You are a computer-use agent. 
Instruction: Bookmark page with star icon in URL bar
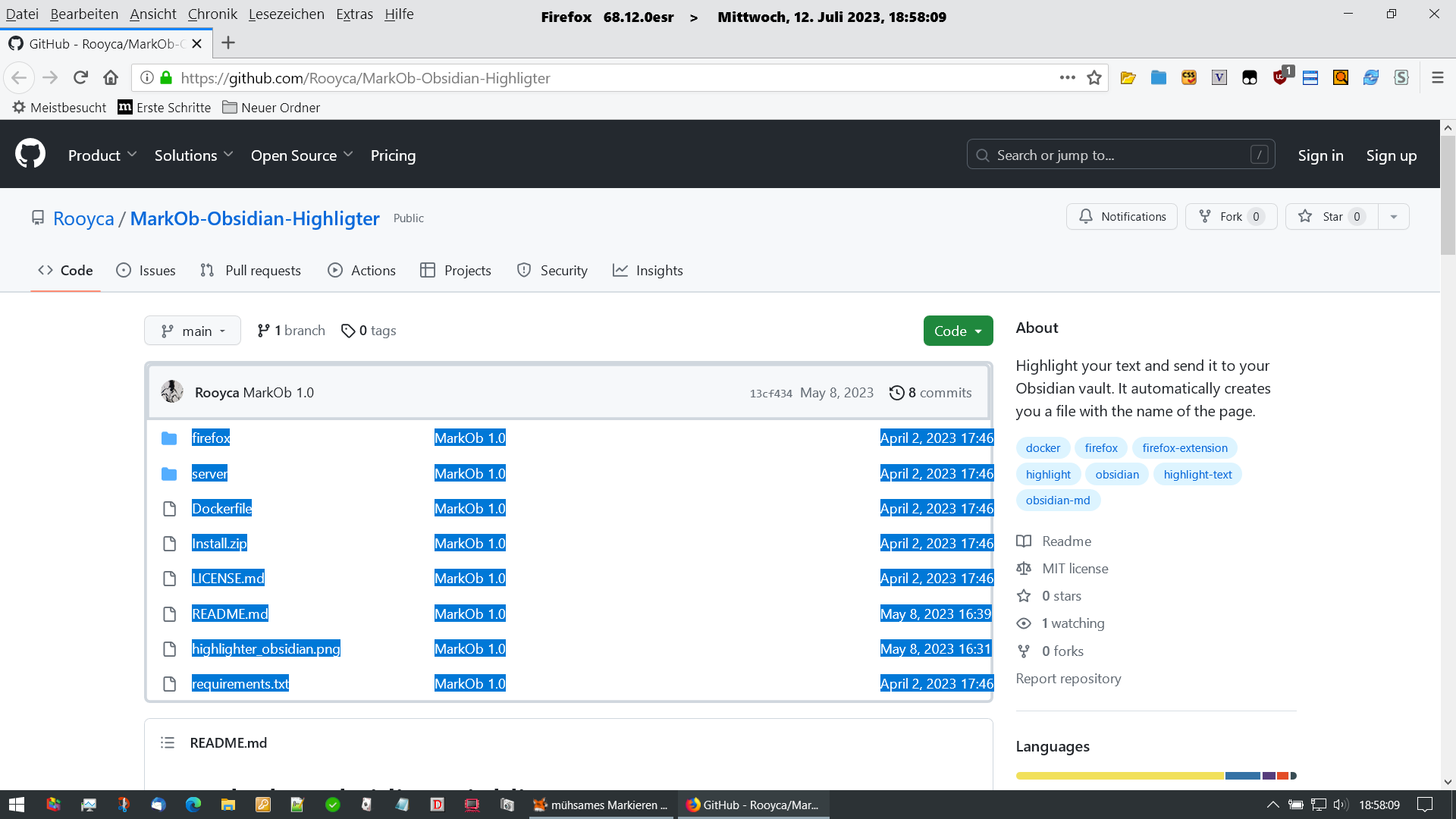[1094, 77]
